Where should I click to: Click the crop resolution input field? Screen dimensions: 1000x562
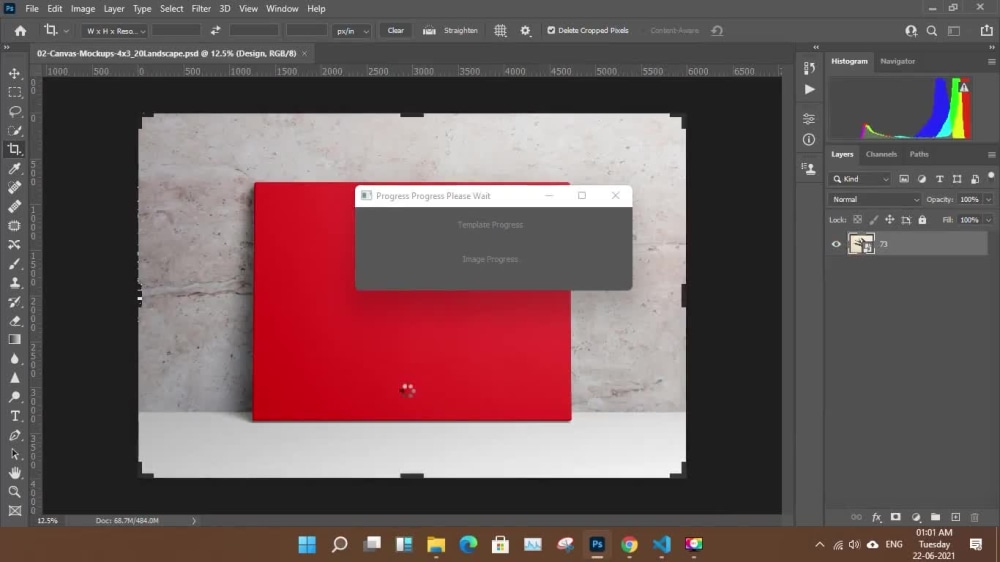click(x=307, y=31)
